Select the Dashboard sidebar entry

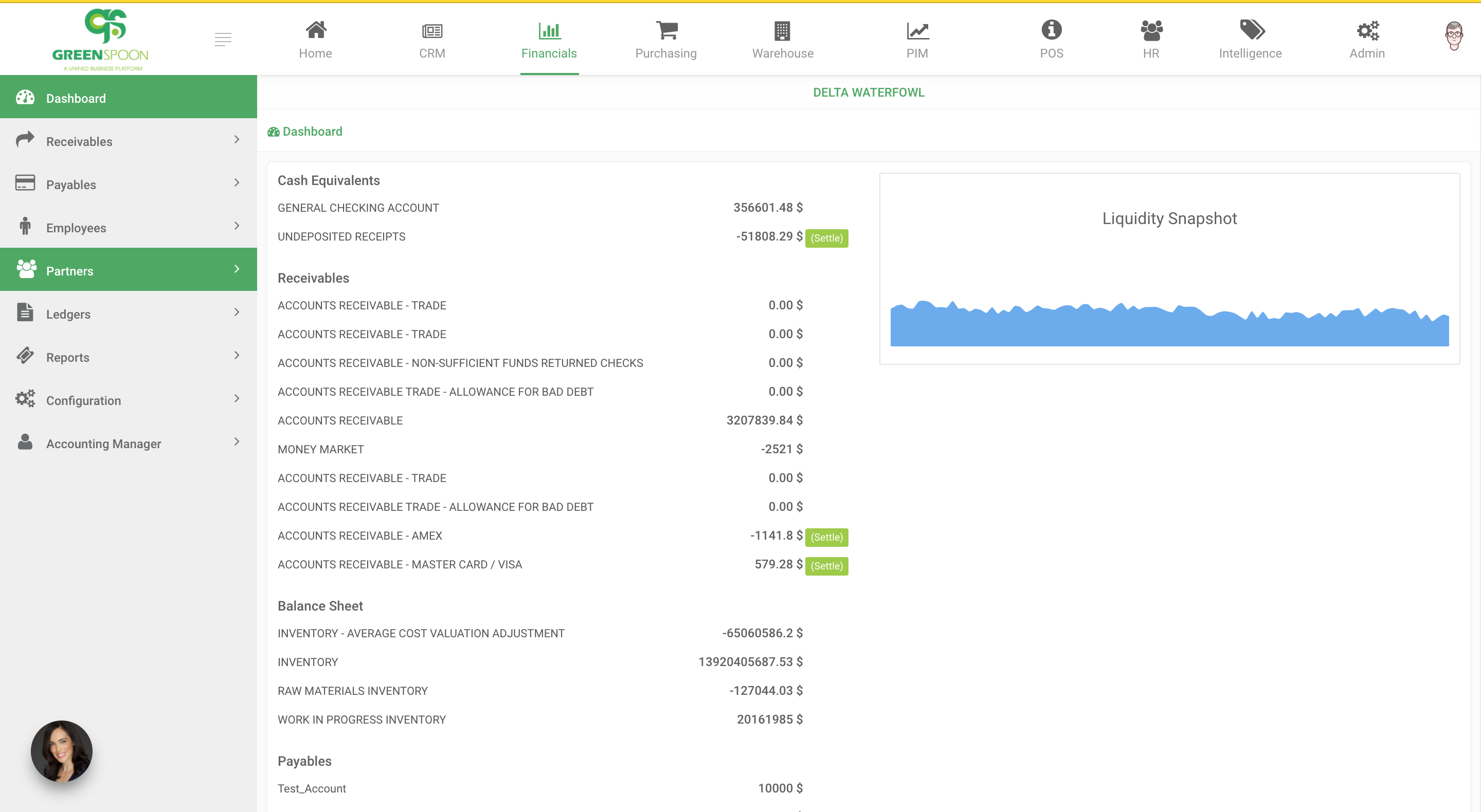(76, 98)
